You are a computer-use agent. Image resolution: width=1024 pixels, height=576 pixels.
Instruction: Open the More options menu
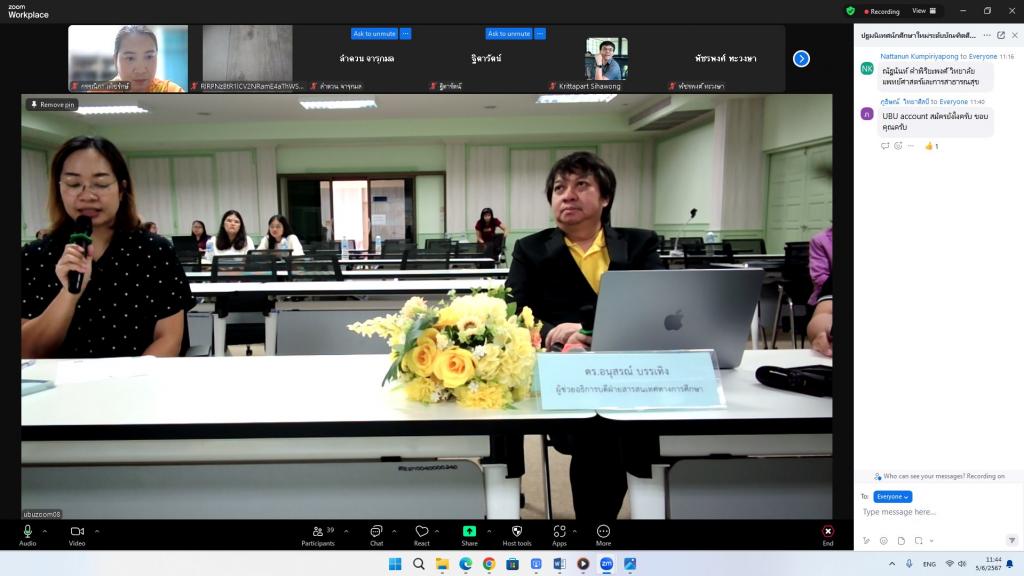click(x=603, y=535)
